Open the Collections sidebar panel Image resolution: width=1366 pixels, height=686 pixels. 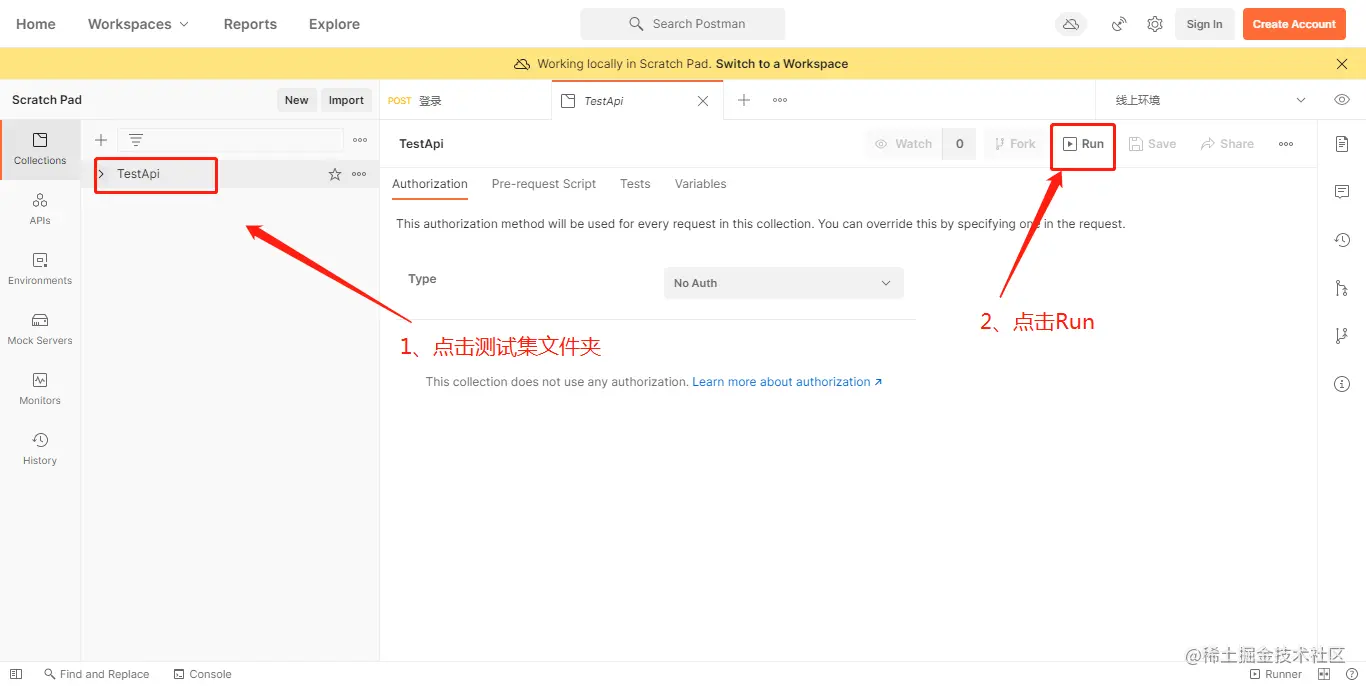coord(40,149)
